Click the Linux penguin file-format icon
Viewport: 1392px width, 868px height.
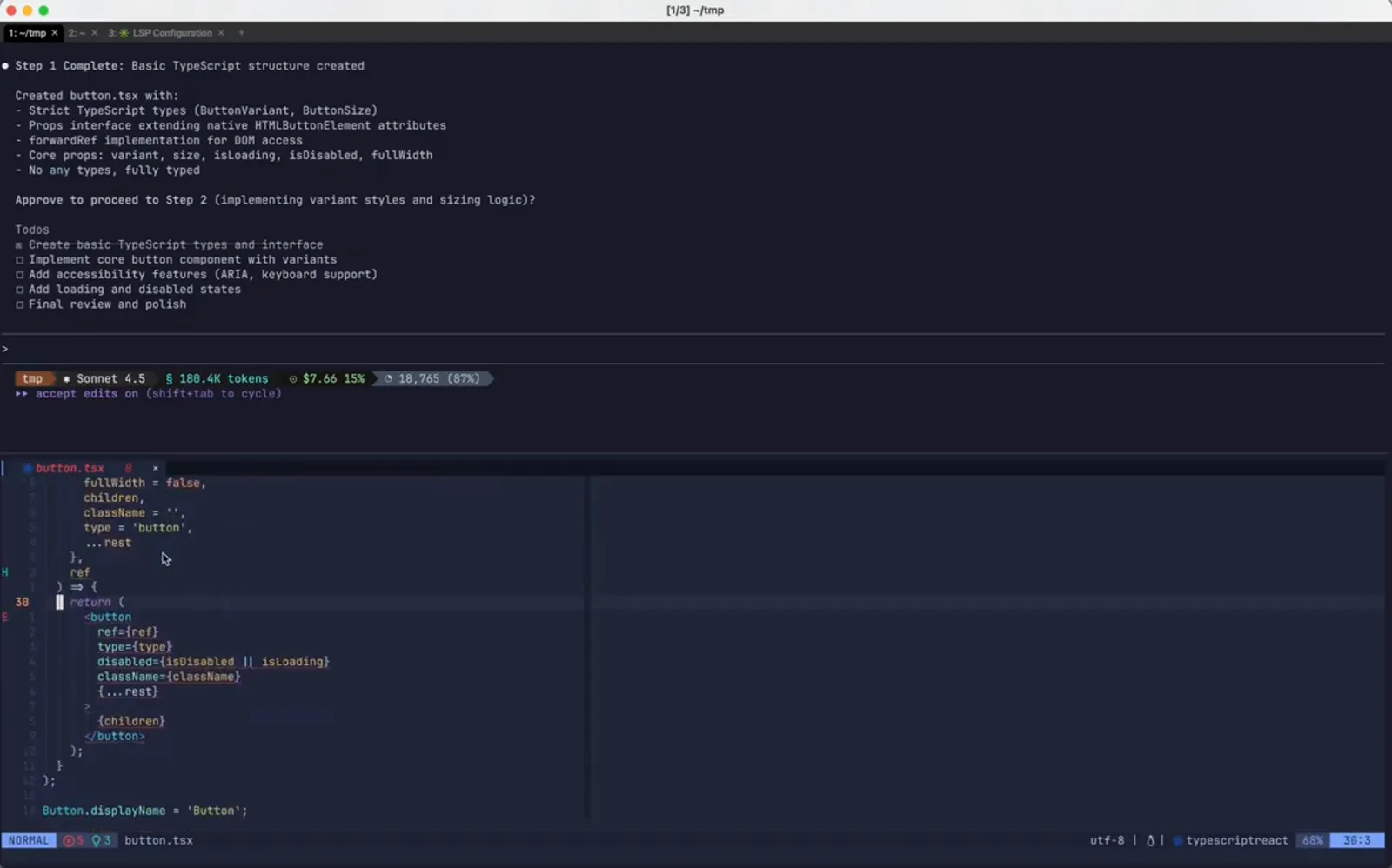[x=1150, y=840]
